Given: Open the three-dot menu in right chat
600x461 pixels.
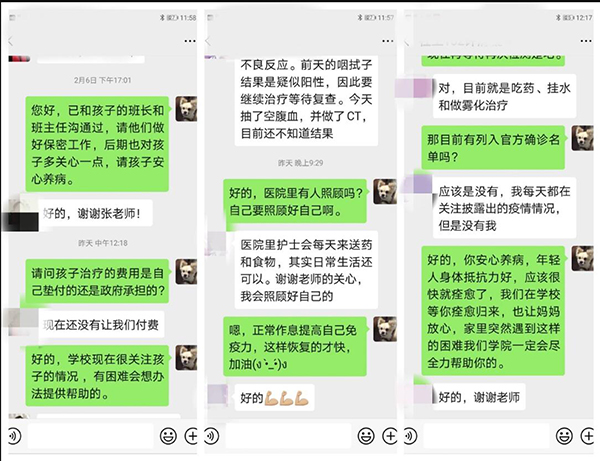Looking at the screenshot, I should [x=586, y=41].
